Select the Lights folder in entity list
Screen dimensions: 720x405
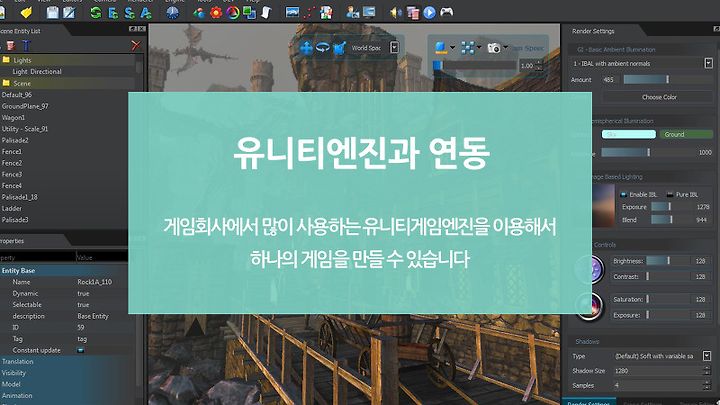click(68, 60)
